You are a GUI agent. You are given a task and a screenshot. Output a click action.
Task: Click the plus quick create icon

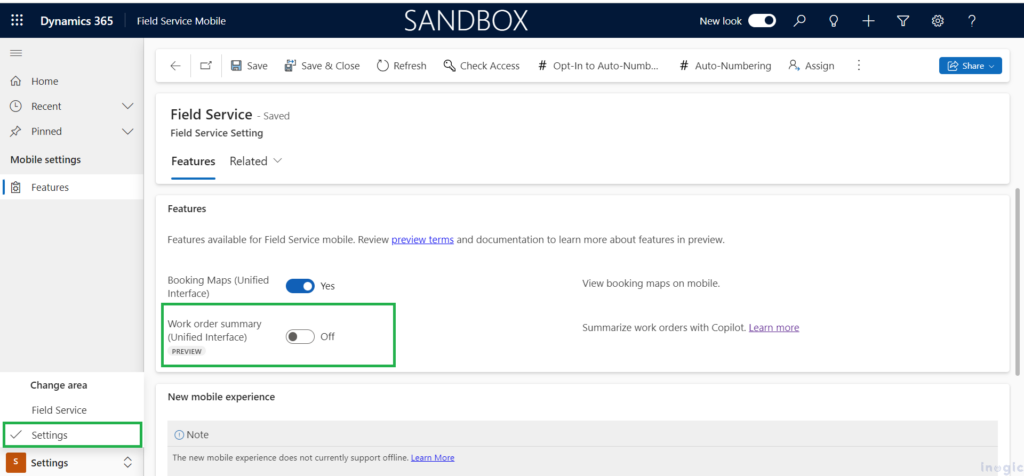click(x=868, y=21)
